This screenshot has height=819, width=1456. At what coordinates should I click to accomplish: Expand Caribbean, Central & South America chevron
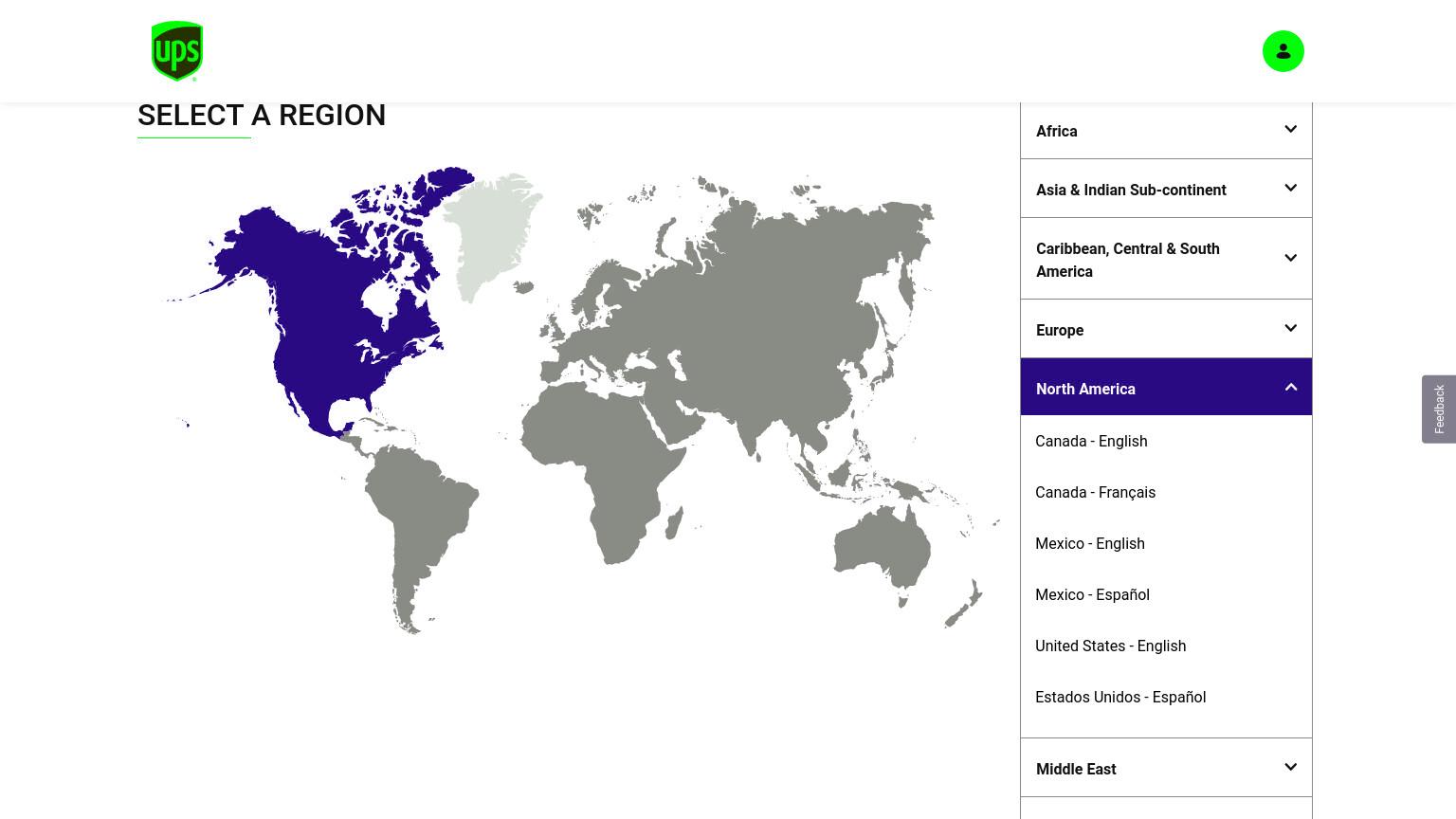(x=1290, y=258)
